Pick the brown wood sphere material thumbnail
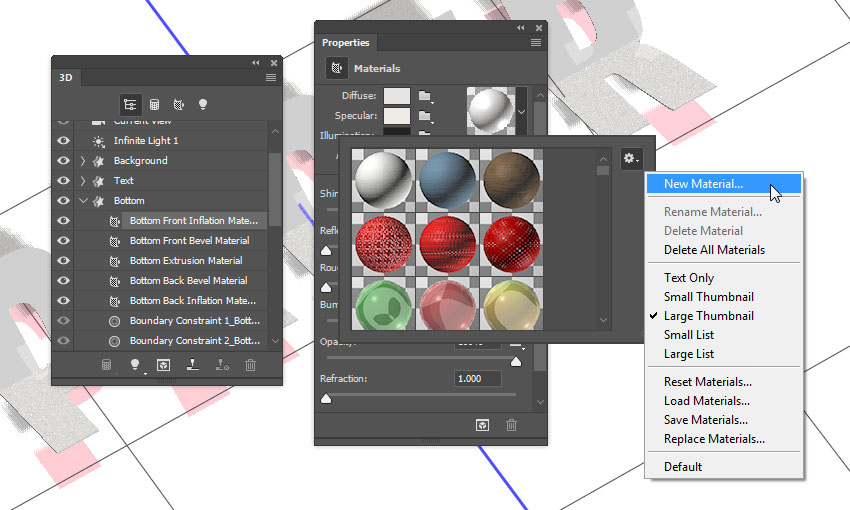This screenshot has height=510, width=850. (511, 180)
